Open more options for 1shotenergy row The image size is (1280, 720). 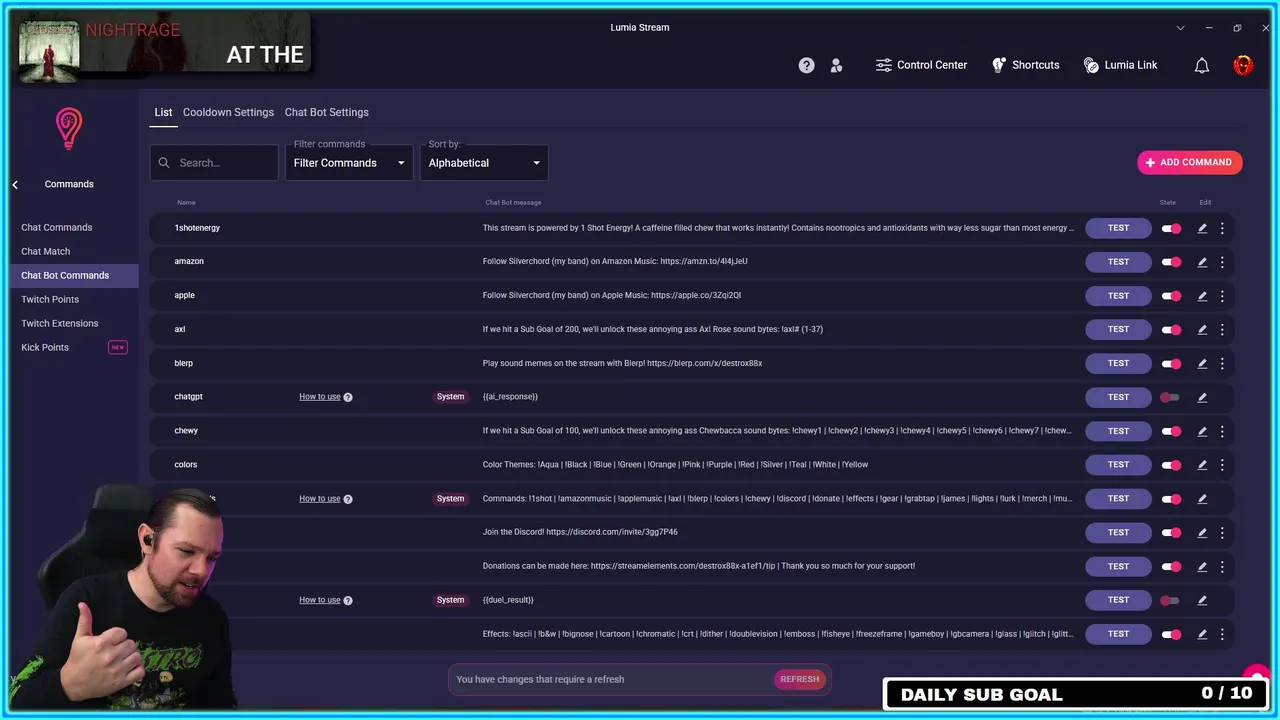(x=1222, y=228)
